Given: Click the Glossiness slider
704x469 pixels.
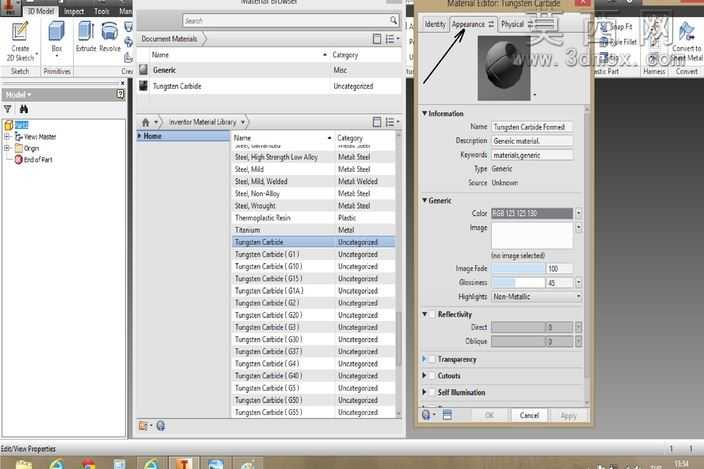Looking at the screenshot, I should click(519, 283).
